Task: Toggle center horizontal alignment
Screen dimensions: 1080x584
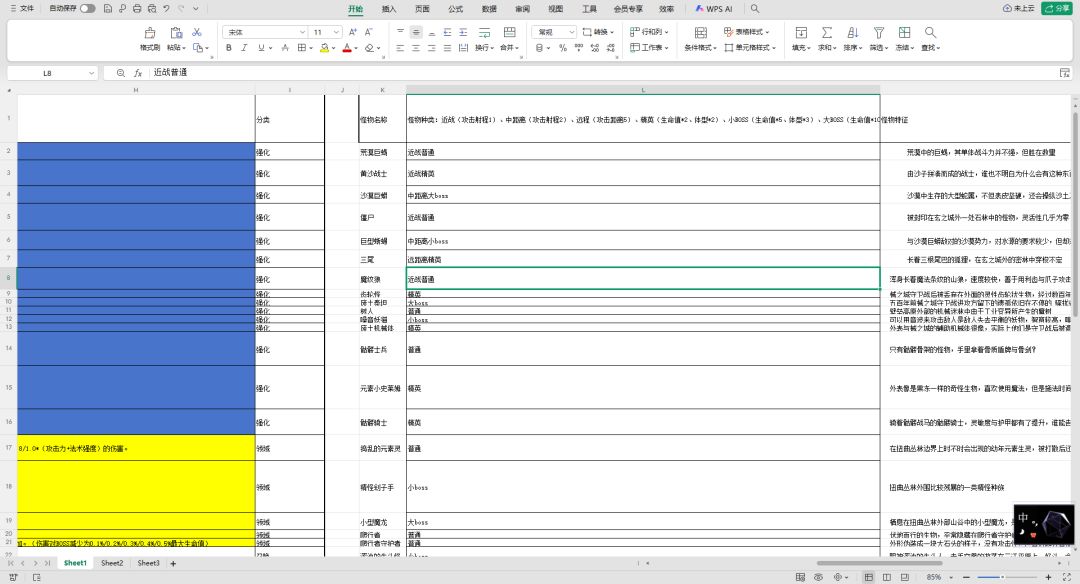Action: pos(416,48)
